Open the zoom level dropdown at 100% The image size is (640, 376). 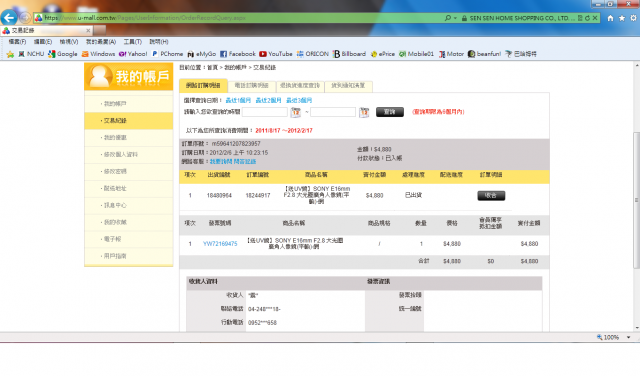click(629, 337)
